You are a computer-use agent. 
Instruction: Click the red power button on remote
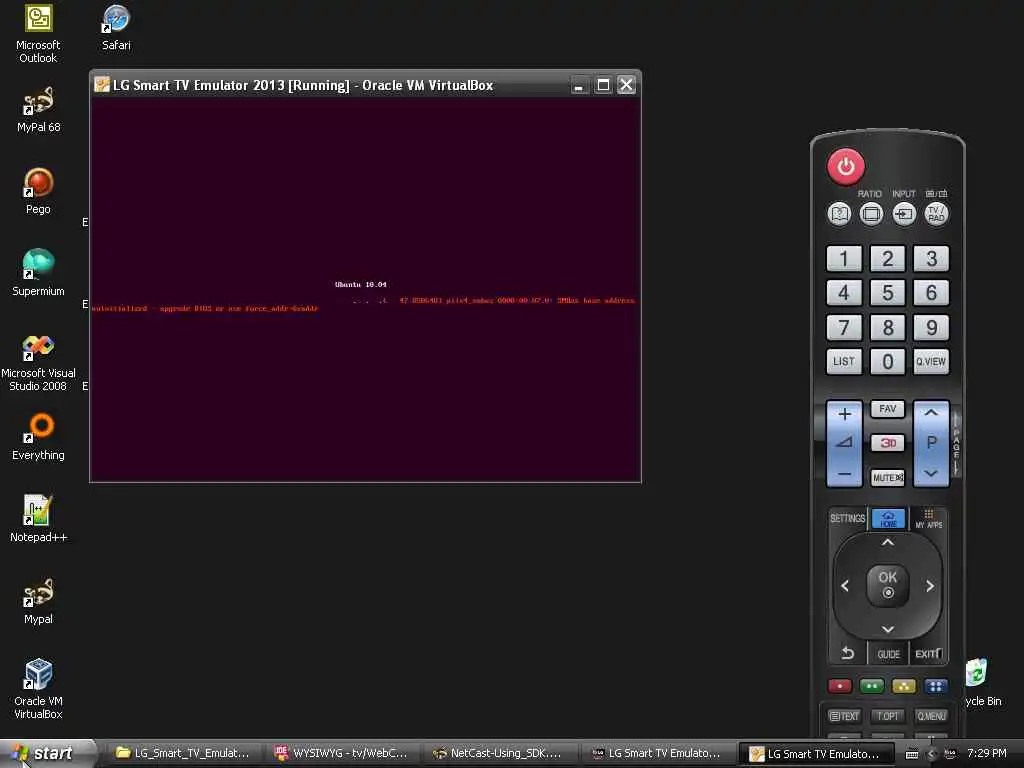(846, 166)
